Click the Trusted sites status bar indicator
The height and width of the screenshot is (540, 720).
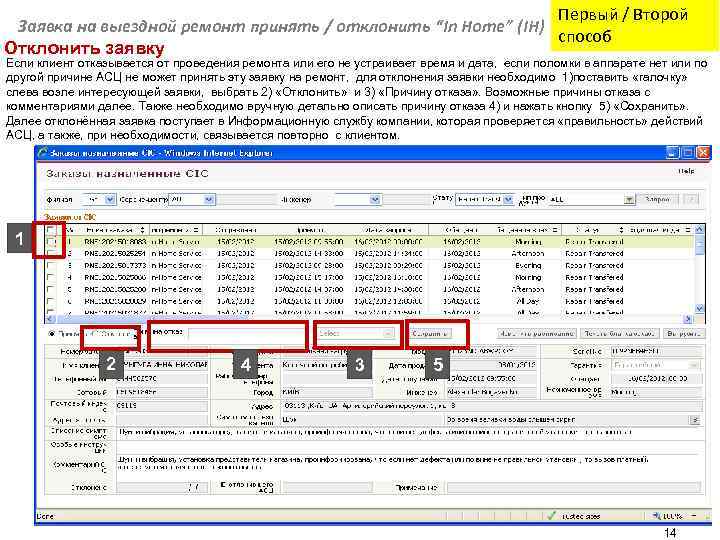[574, 516]
